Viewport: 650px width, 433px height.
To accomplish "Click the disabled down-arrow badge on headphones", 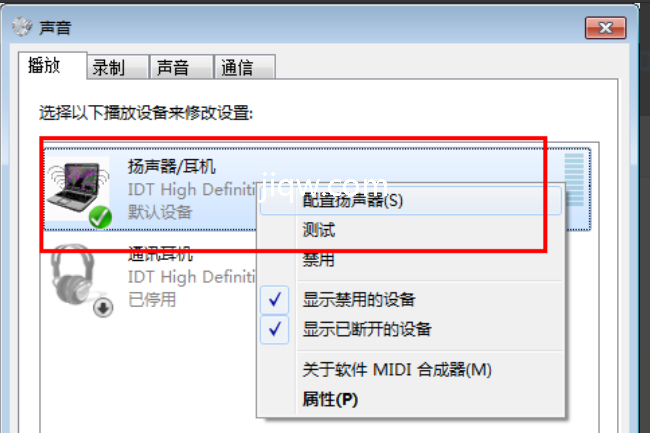I will (x=103, y=307).
